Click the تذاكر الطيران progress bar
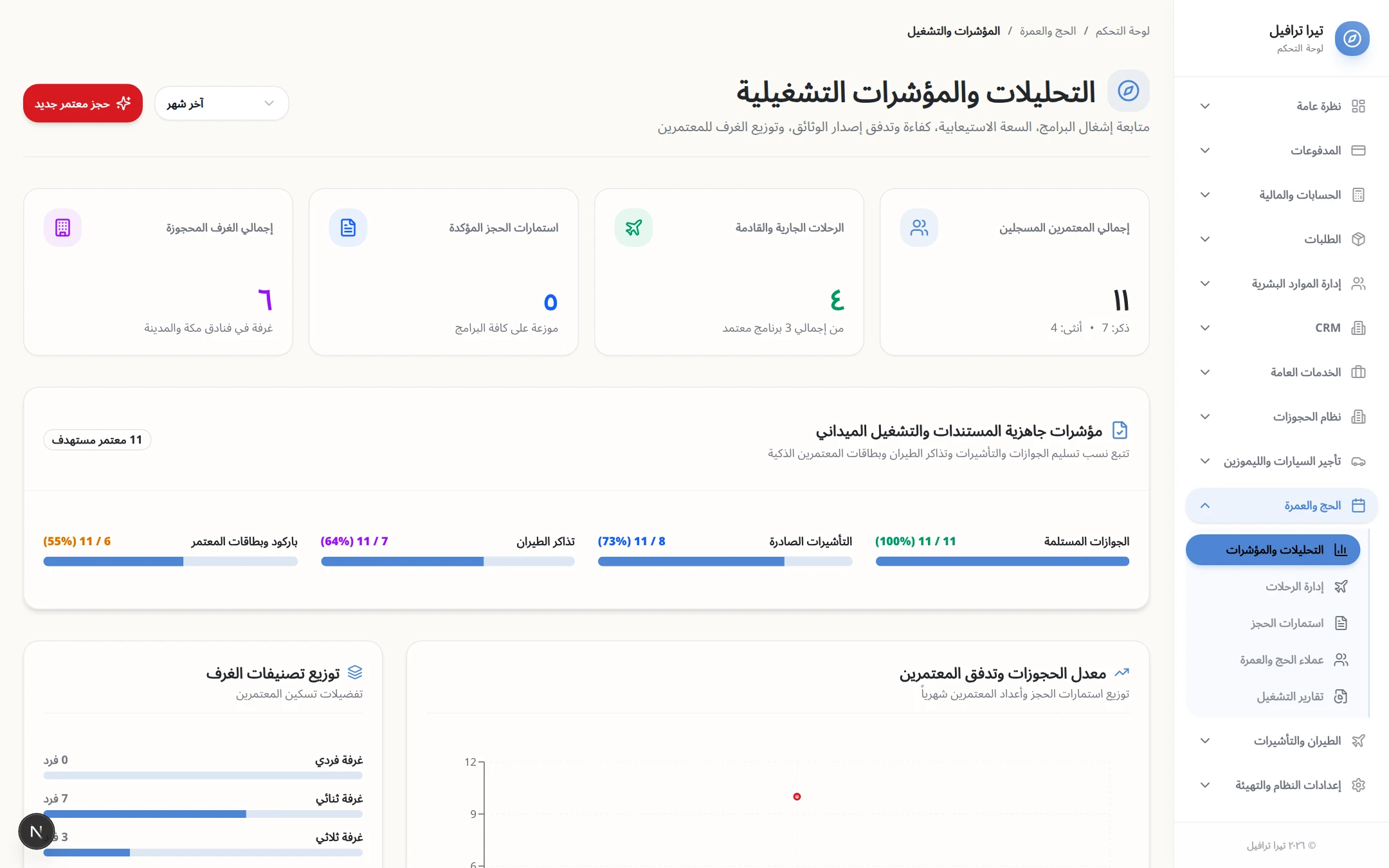Viewport: 1389px width, 868px height. pyautogui.click(x=448, y=561)
